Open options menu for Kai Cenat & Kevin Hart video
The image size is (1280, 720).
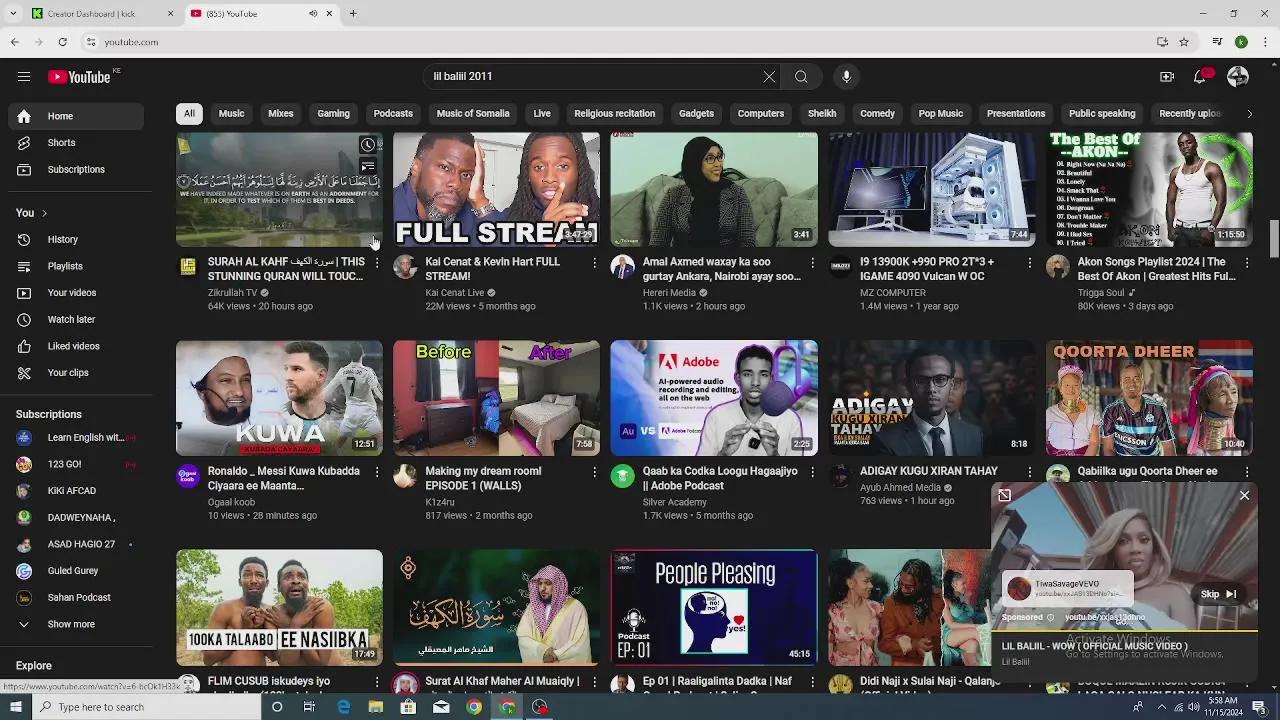coord(594,262)
